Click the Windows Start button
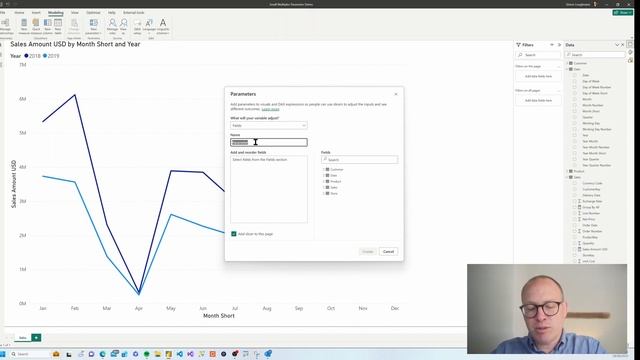 (2, 354)
